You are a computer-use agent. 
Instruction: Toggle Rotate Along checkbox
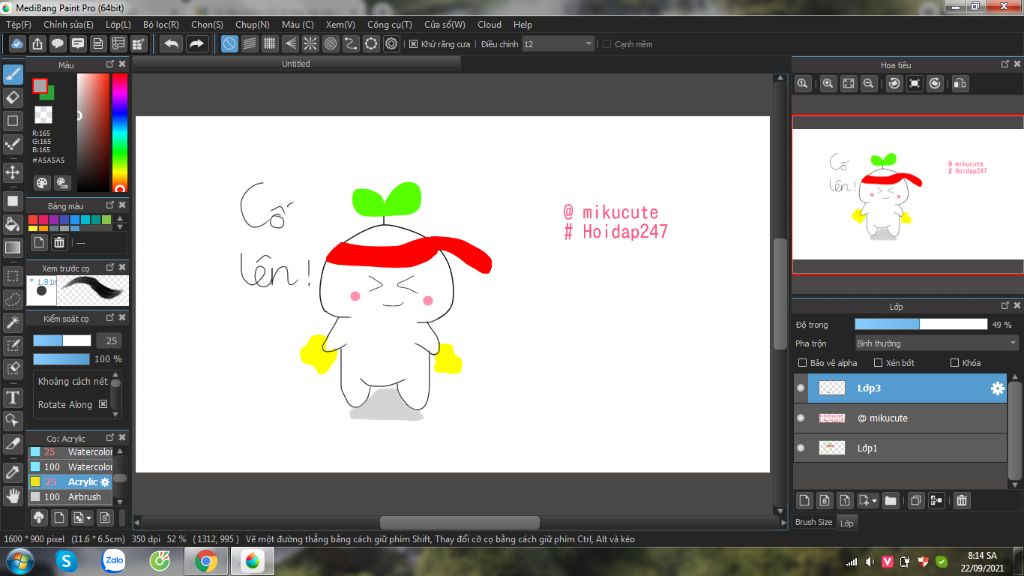tap(103, 404)
